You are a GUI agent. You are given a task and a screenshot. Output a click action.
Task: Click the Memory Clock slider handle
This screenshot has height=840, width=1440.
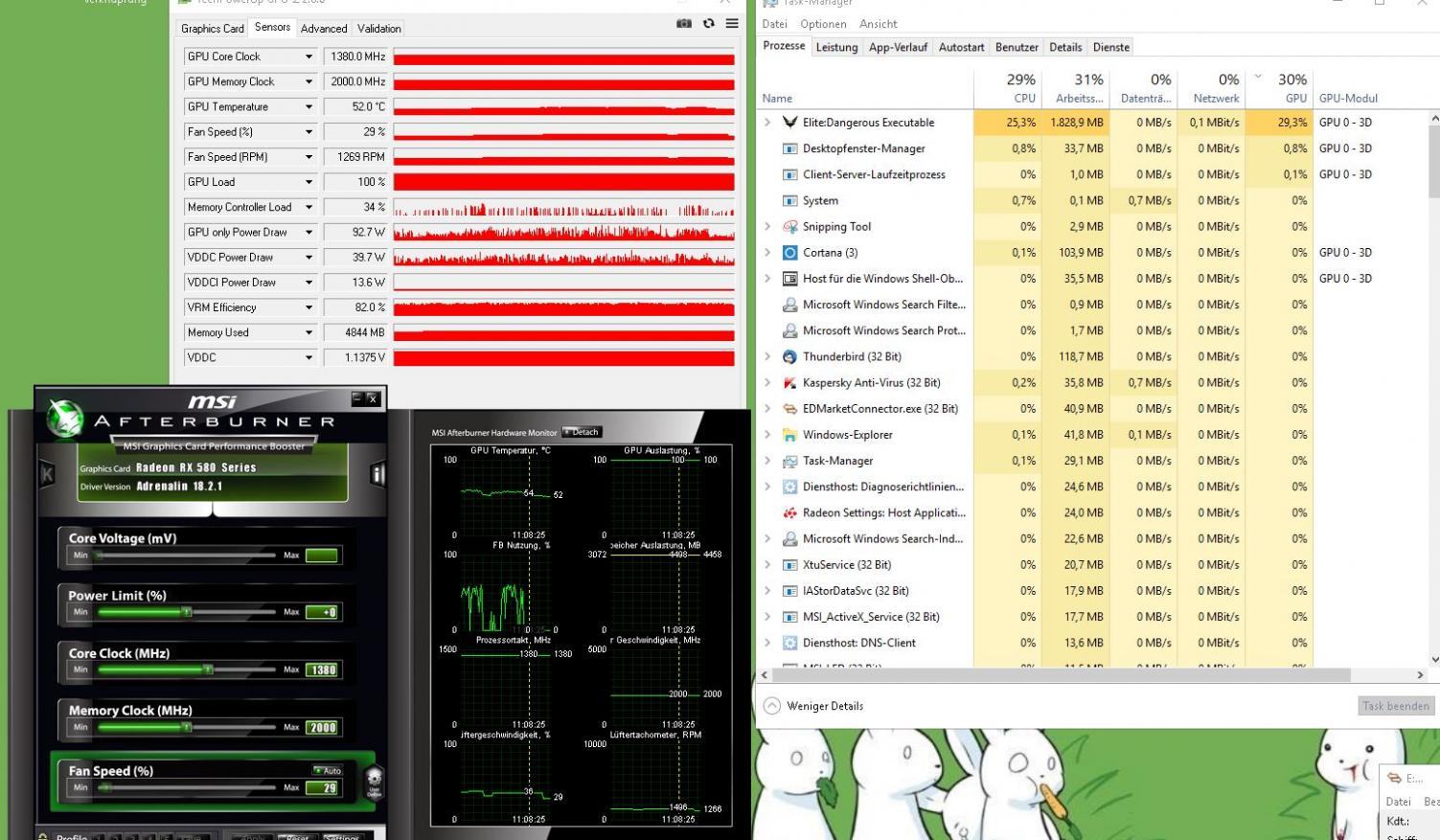[188, 727]
